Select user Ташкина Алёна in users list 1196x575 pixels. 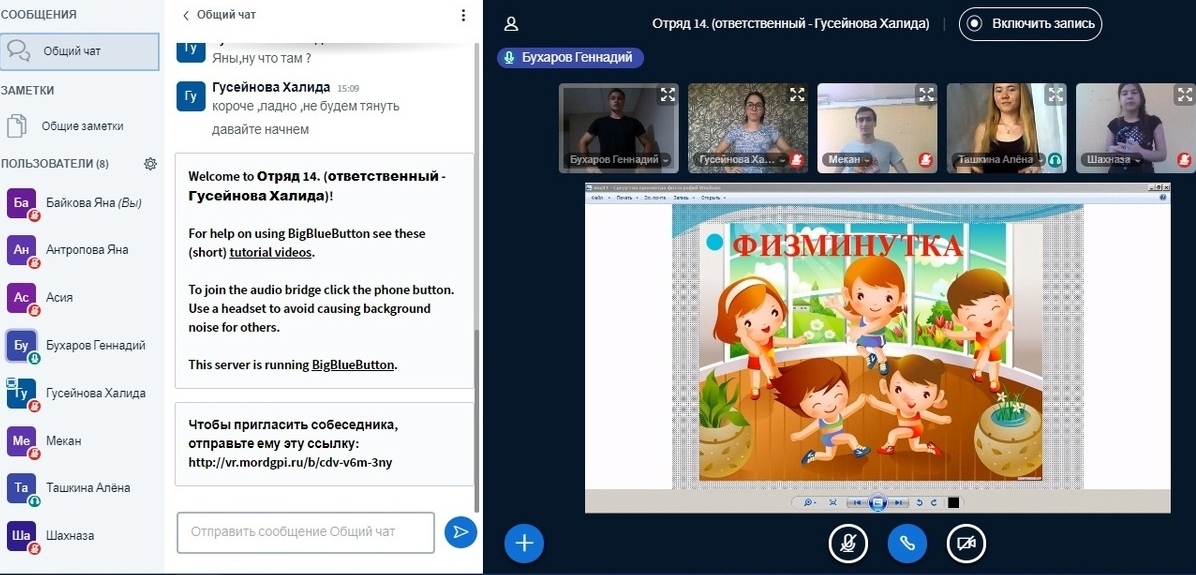click(80, 488)
